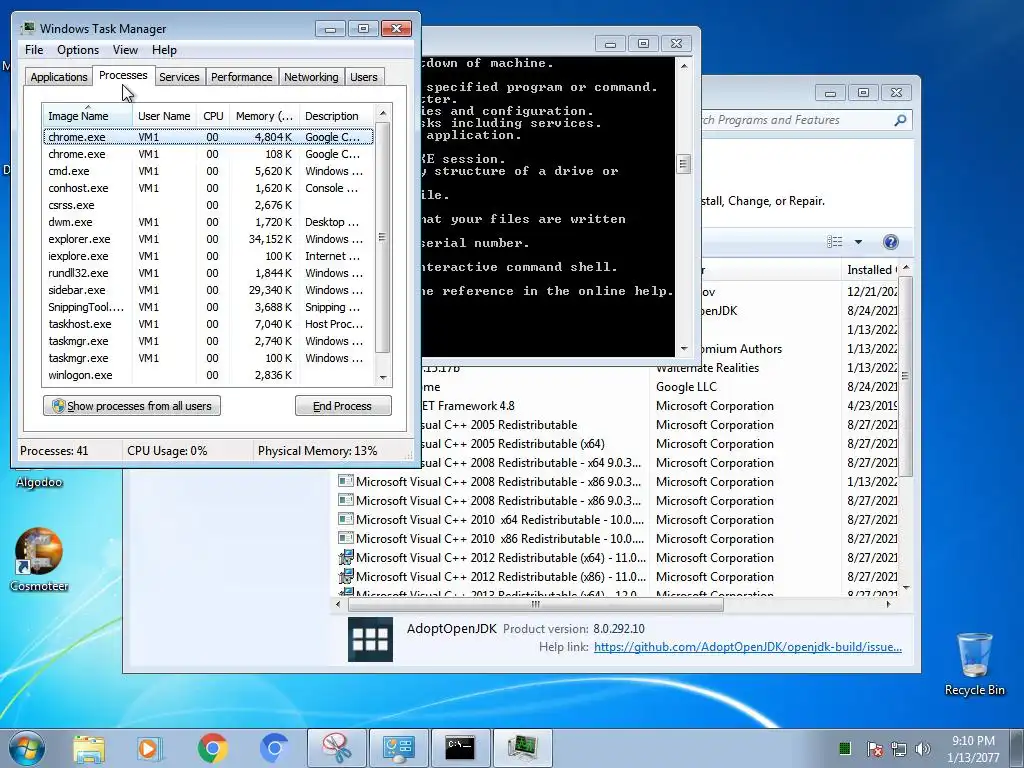Click the Search Programs and Features field
This screenshot has height=768, width=1024.
click(x=800, y=120)
